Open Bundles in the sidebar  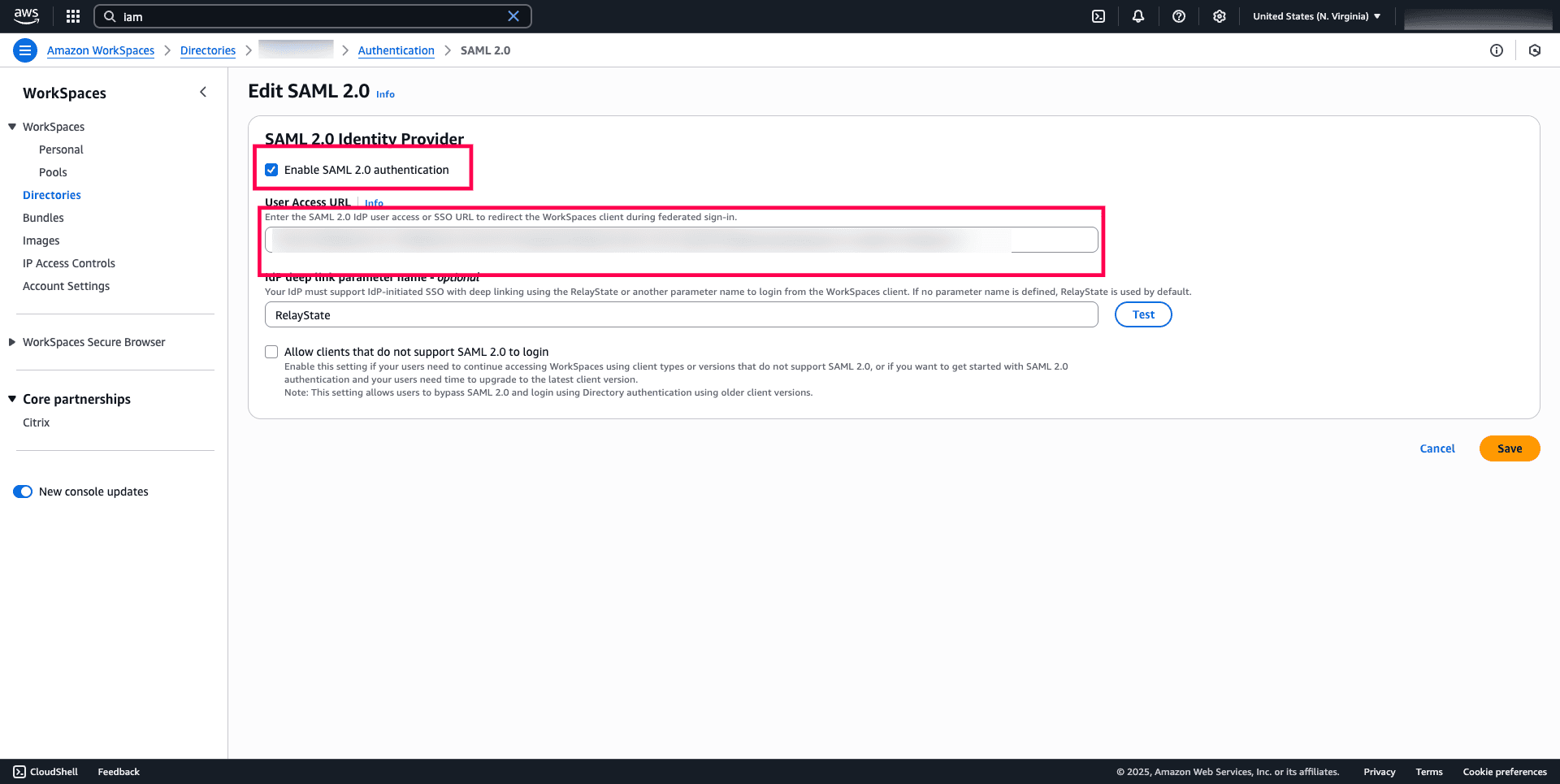pos(43,218)
